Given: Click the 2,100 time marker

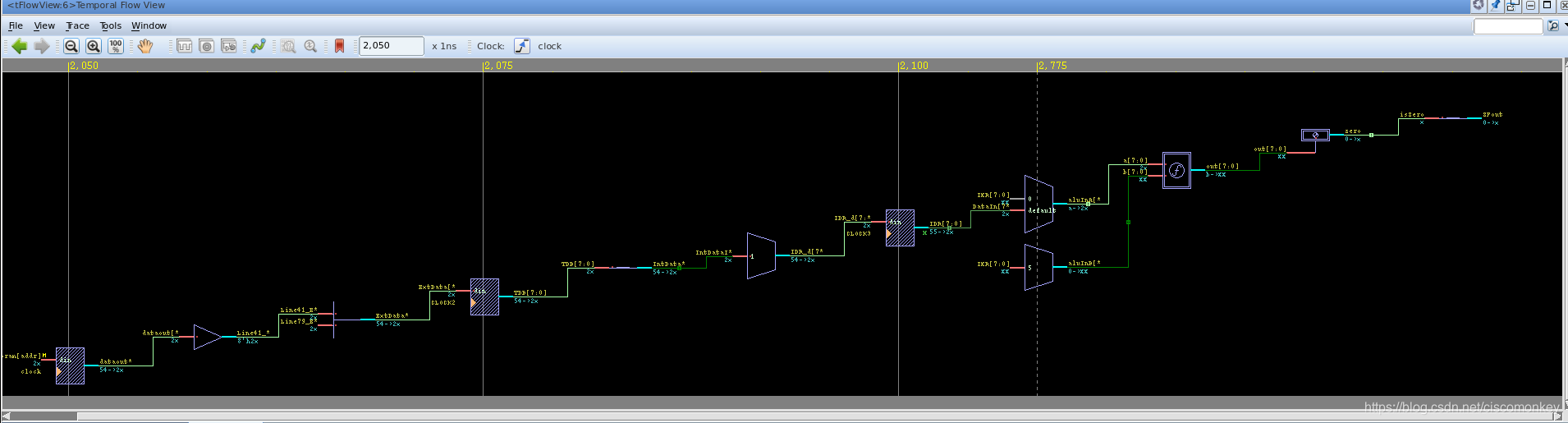Looking at the screenshot, I should [x=914, y=66].
